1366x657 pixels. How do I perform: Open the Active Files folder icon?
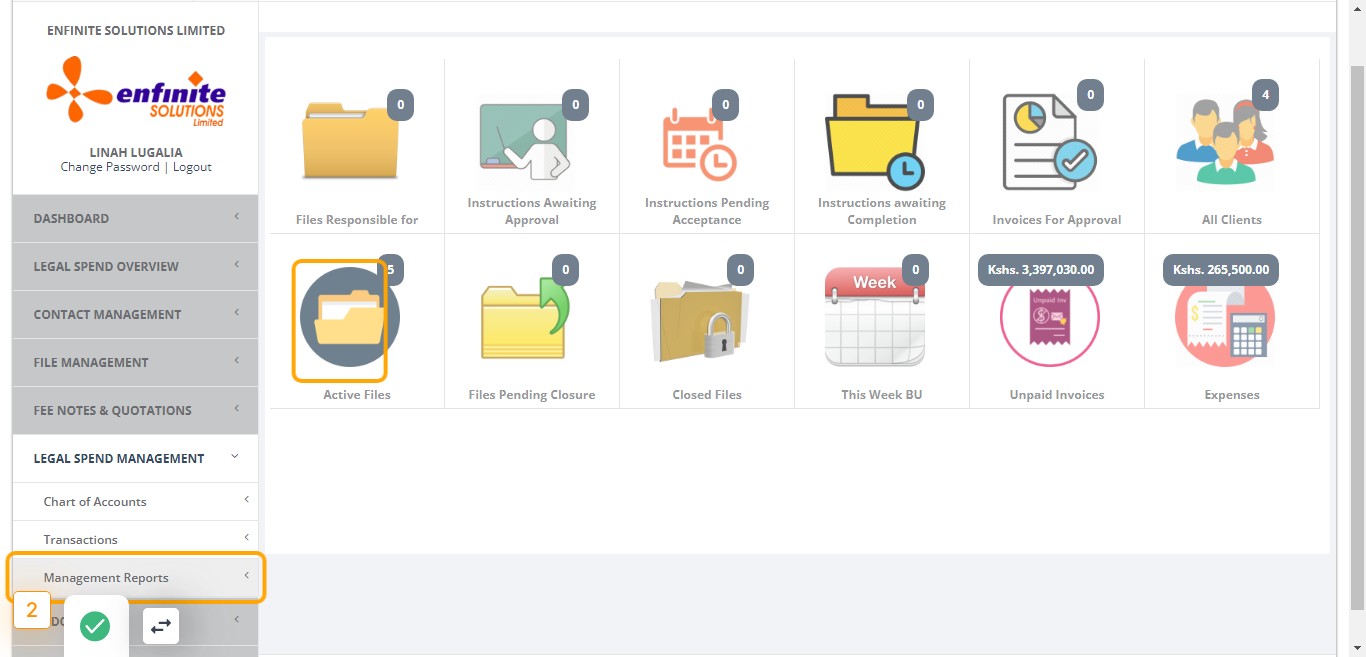tap(350, 317)
